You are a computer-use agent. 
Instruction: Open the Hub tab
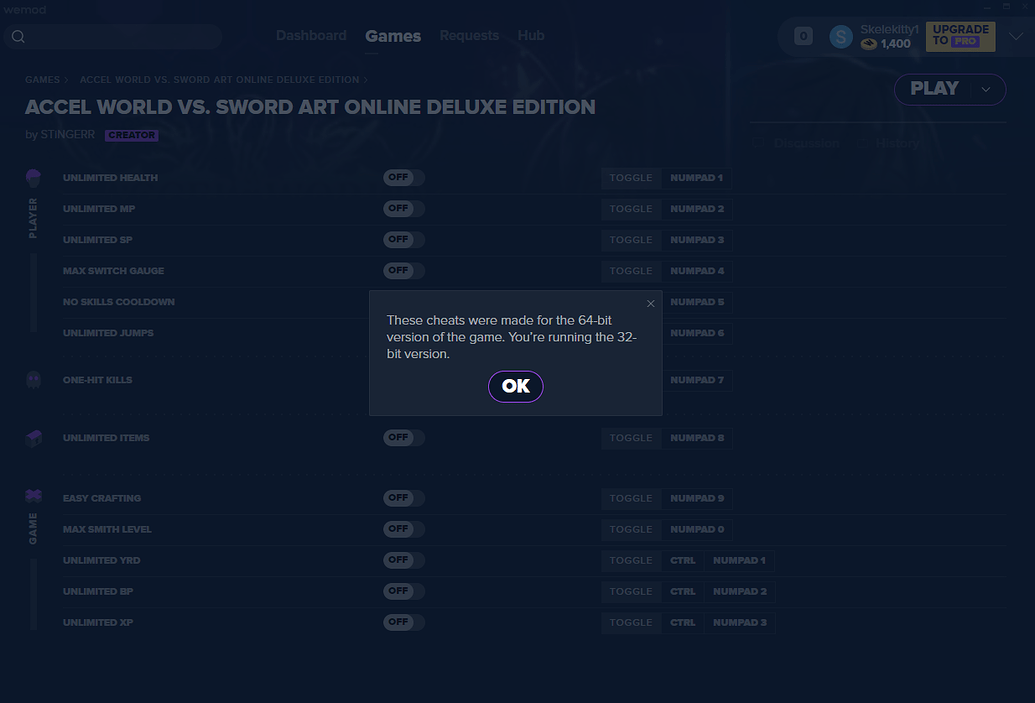[x=531, y=36]
